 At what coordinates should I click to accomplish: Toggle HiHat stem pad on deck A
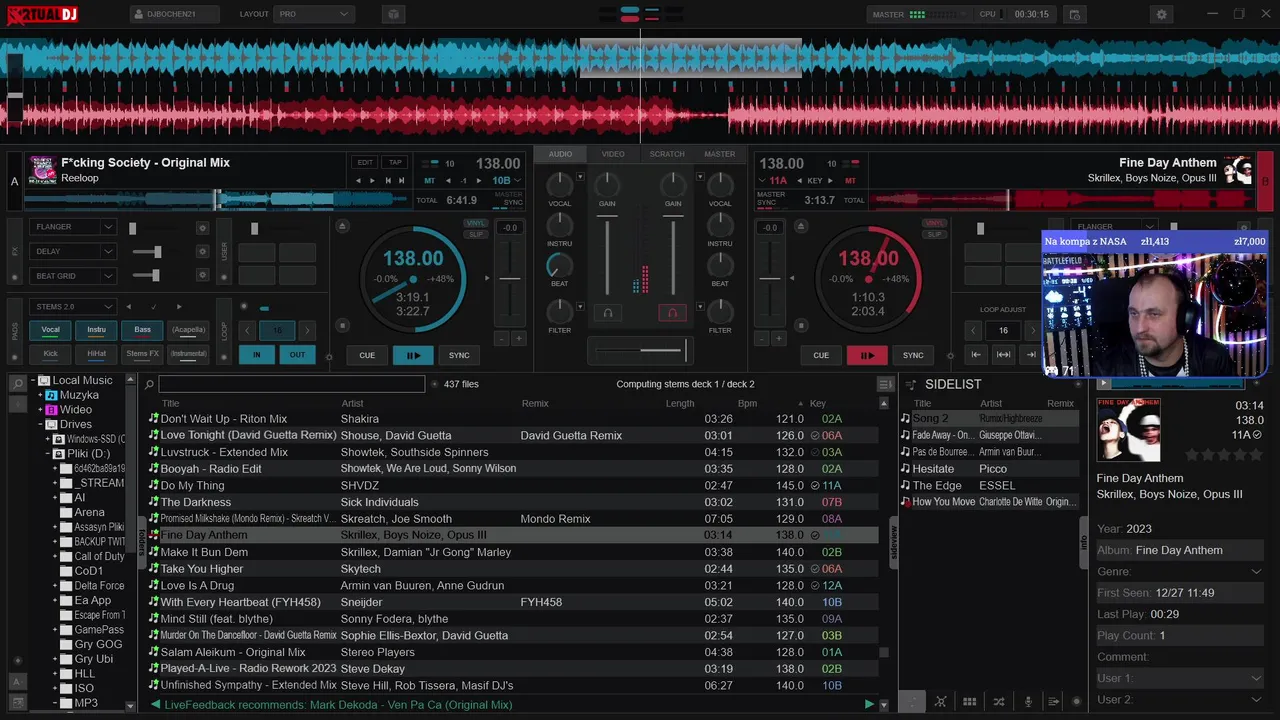(96, 354)
